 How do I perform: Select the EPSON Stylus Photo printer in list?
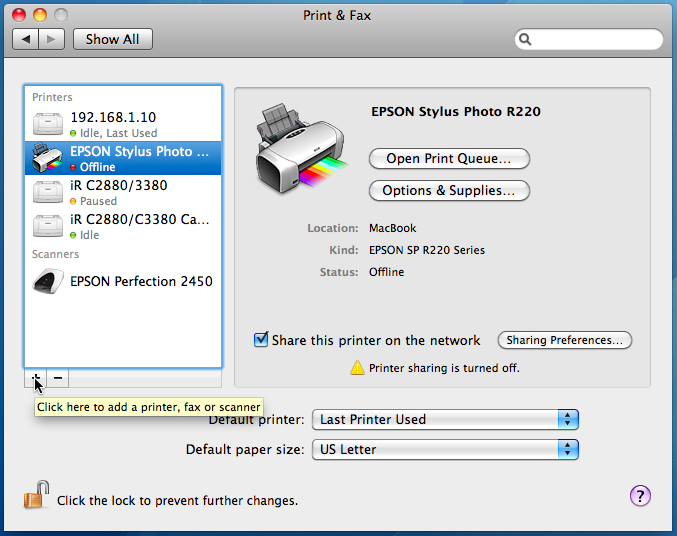[x=123, y=158]
